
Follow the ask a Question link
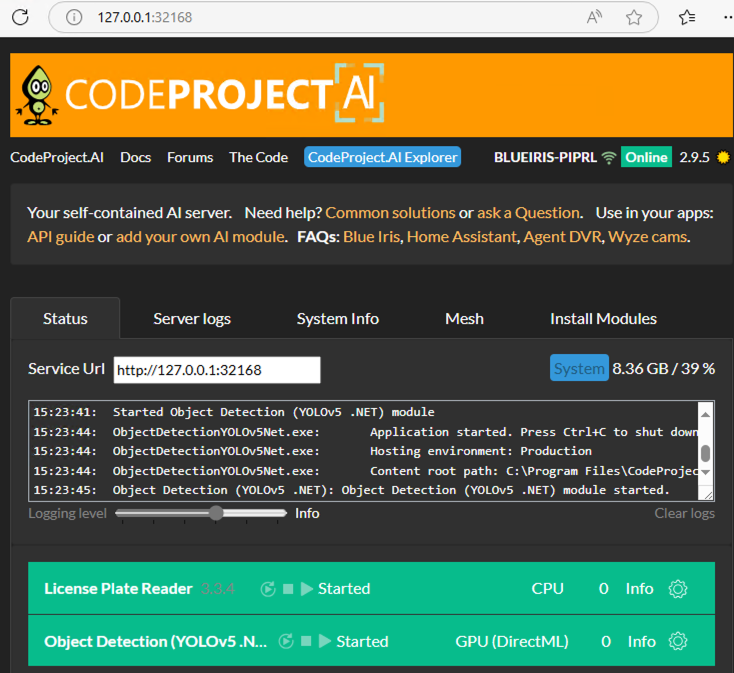[528, 213]
